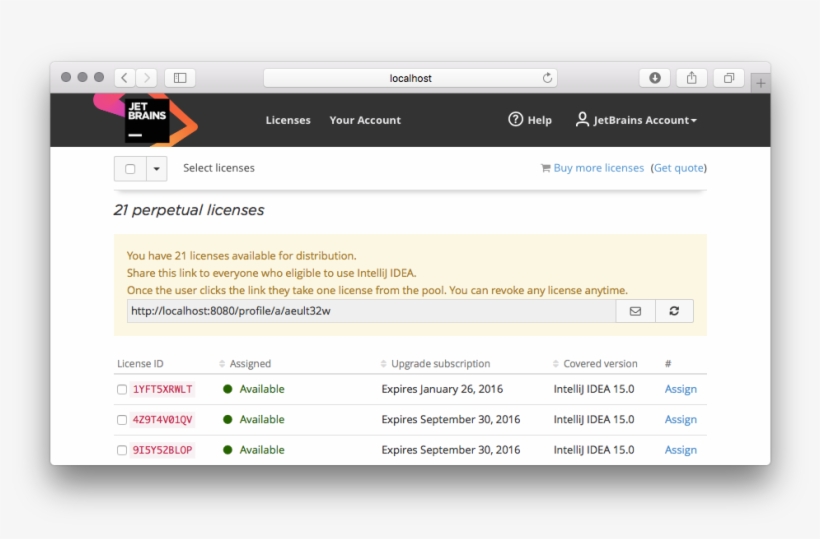Open the Safari downloads button

click(x=655, y=78)
